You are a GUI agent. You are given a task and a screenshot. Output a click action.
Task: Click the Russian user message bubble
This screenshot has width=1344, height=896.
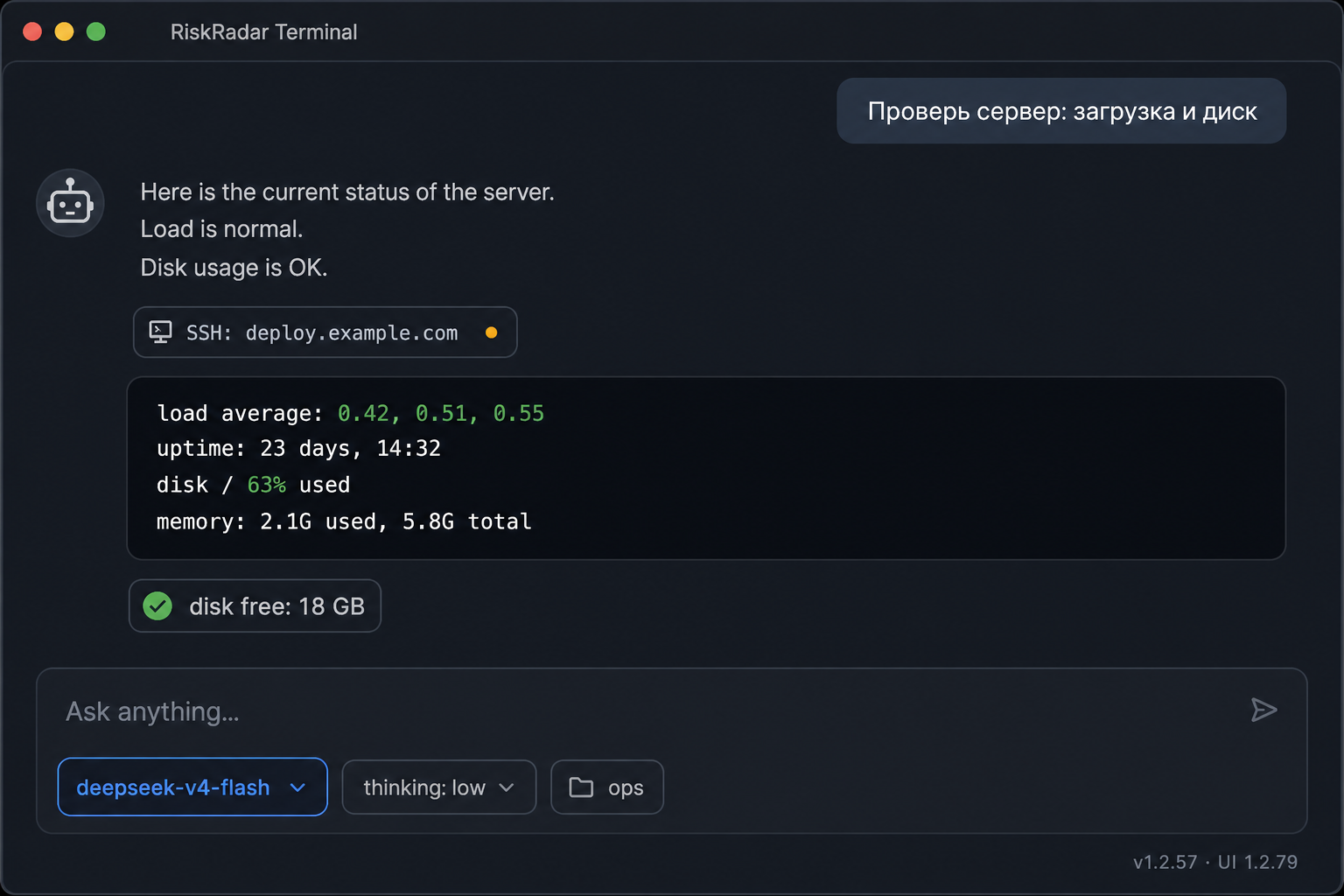pyautogui.click(x=1061, y=111)
